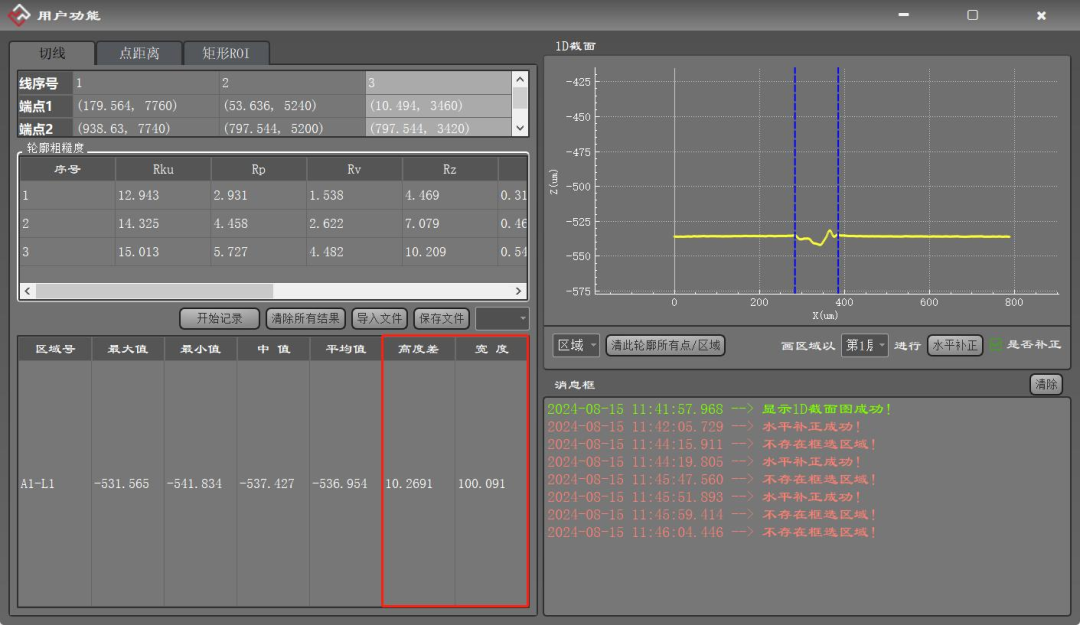Screen dimensions: 1080x625
Task: Maximize the 用户功能 window
Action: tap(972, 15)
